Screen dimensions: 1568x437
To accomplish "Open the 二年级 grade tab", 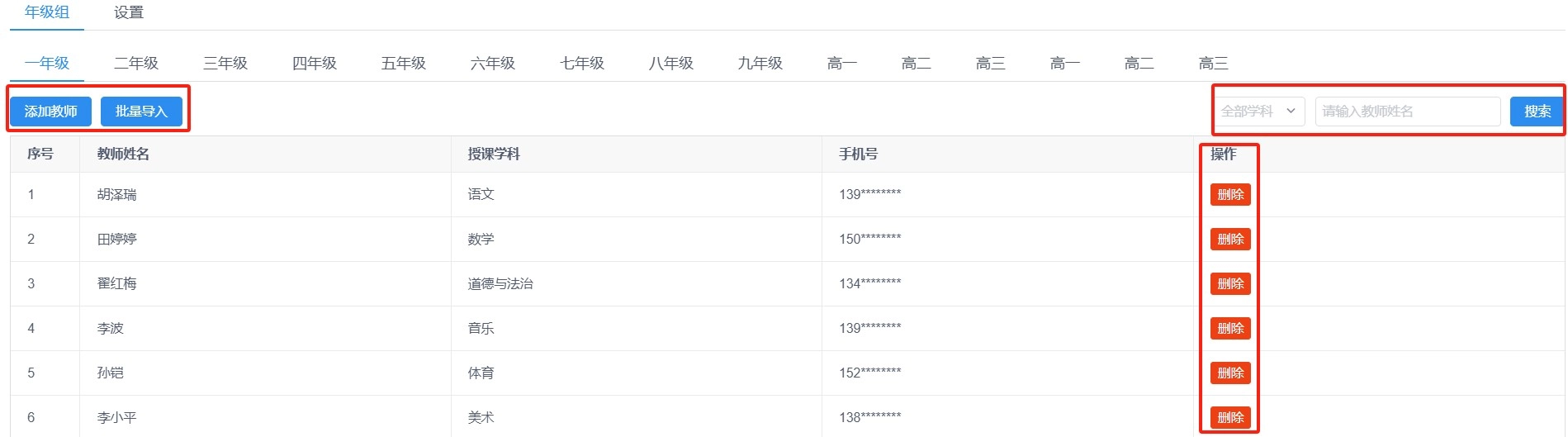I will click(136, 64).
